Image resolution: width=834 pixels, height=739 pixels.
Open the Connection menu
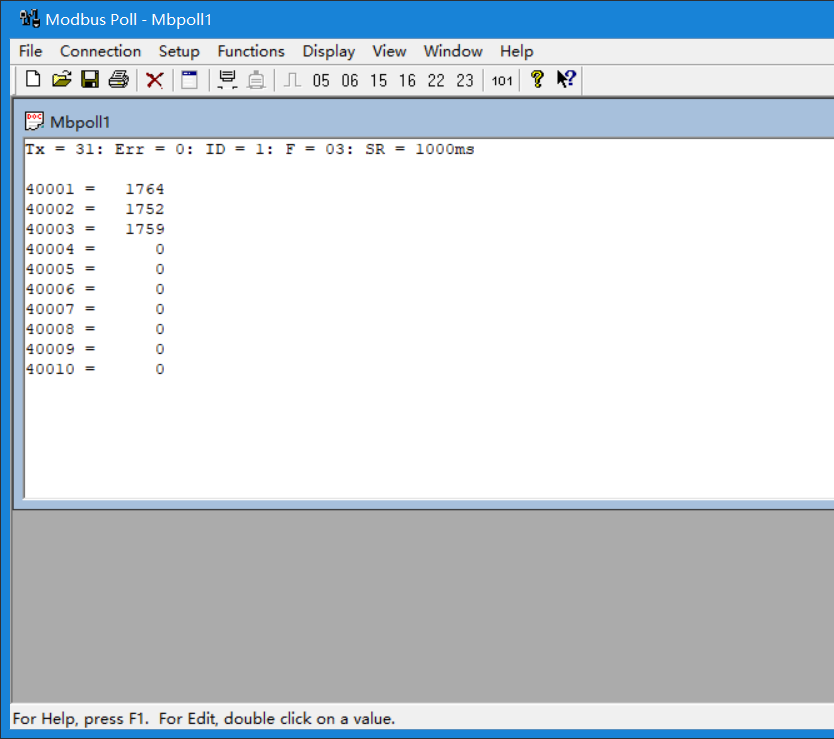pyautogui.click(x=100, y=51)
